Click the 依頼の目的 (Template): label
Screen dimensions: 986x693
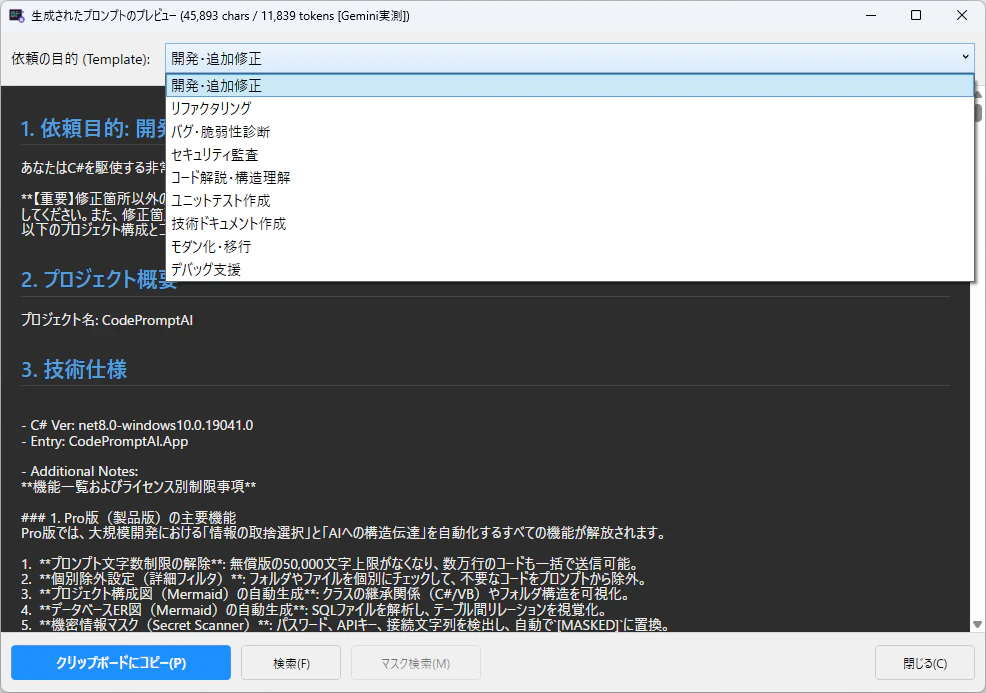(80, 59)
